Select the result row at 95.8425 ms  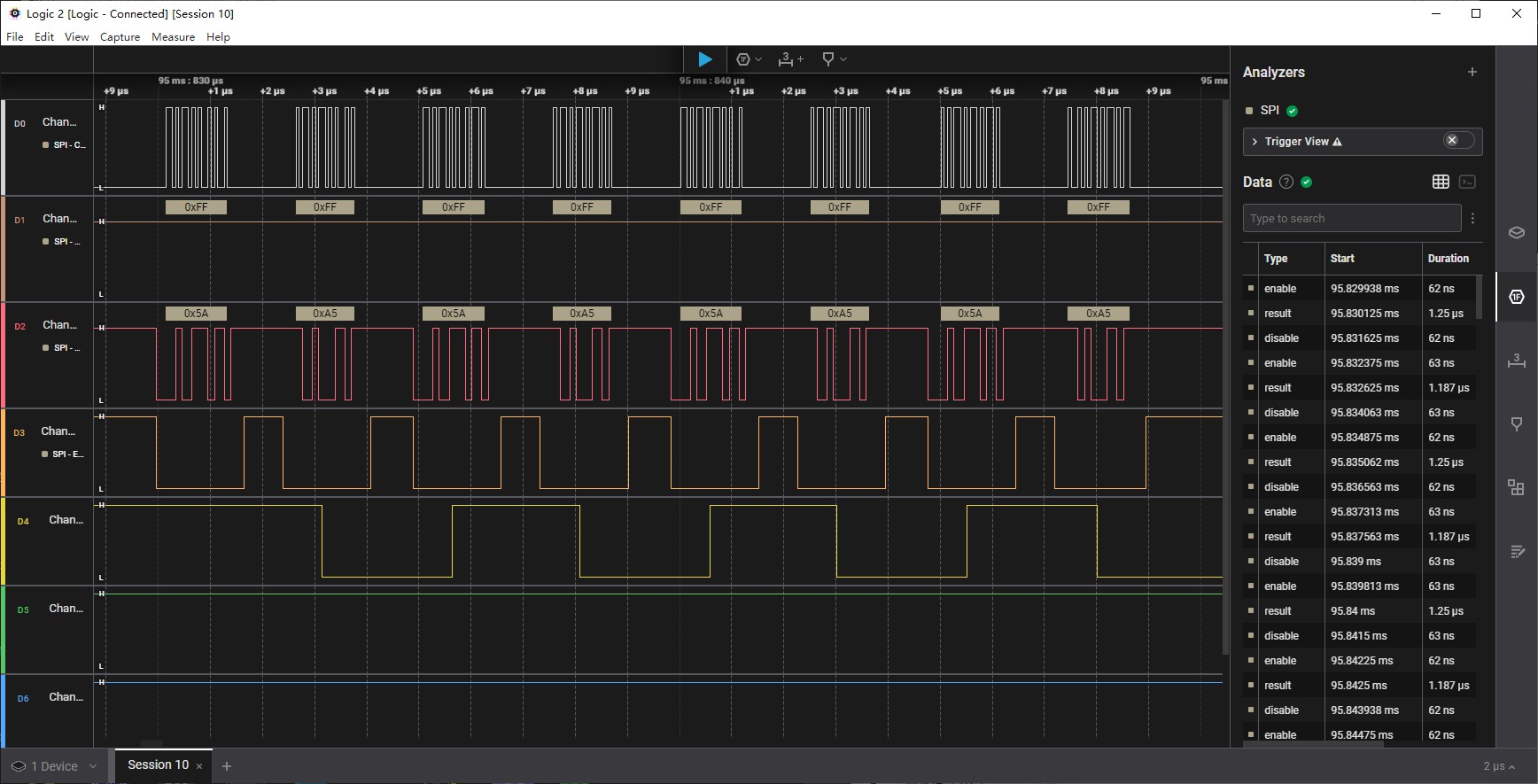click(x=1359, y=686)
